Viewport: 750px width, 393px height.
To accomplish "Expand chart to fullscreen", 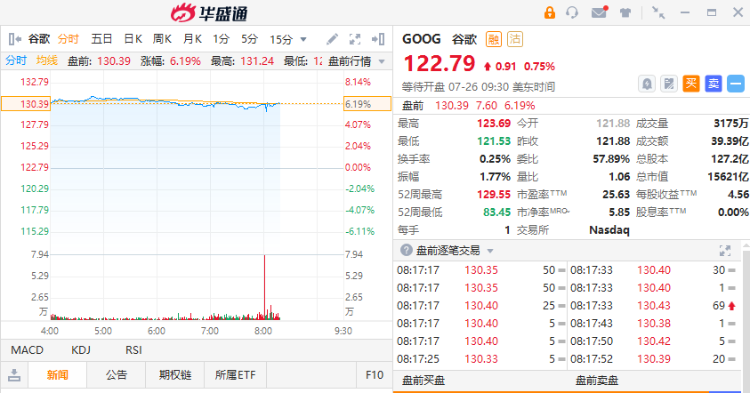I will tap(354, 39).
